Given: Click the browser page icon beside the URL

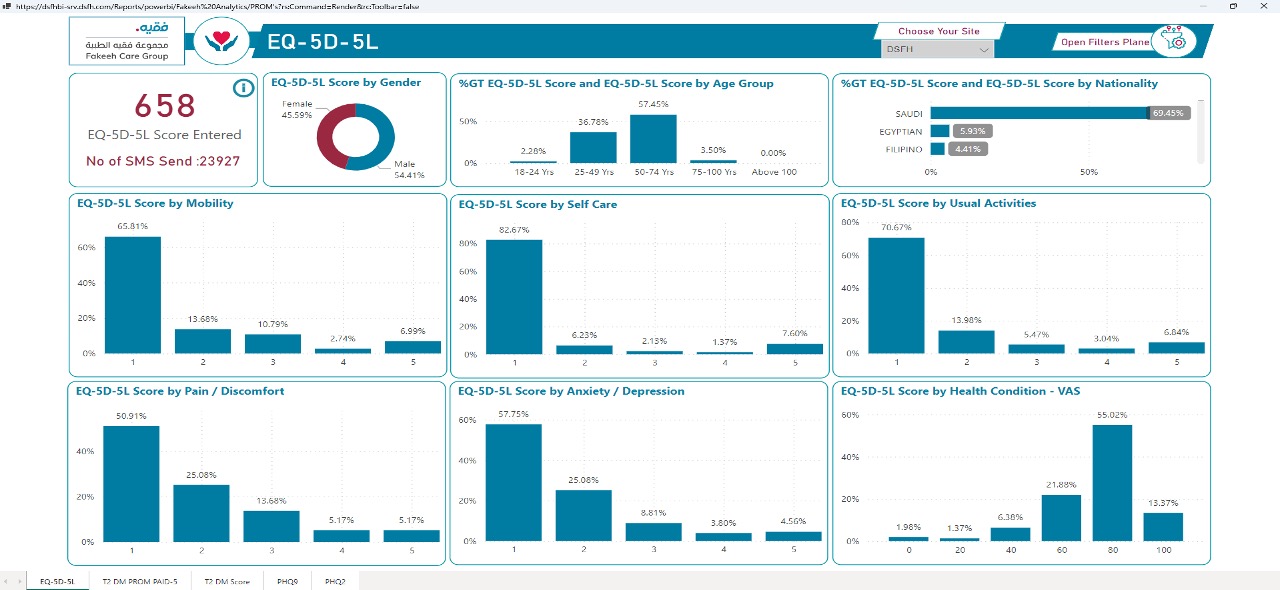Looking at the screenshot, I should pos(8,6).
